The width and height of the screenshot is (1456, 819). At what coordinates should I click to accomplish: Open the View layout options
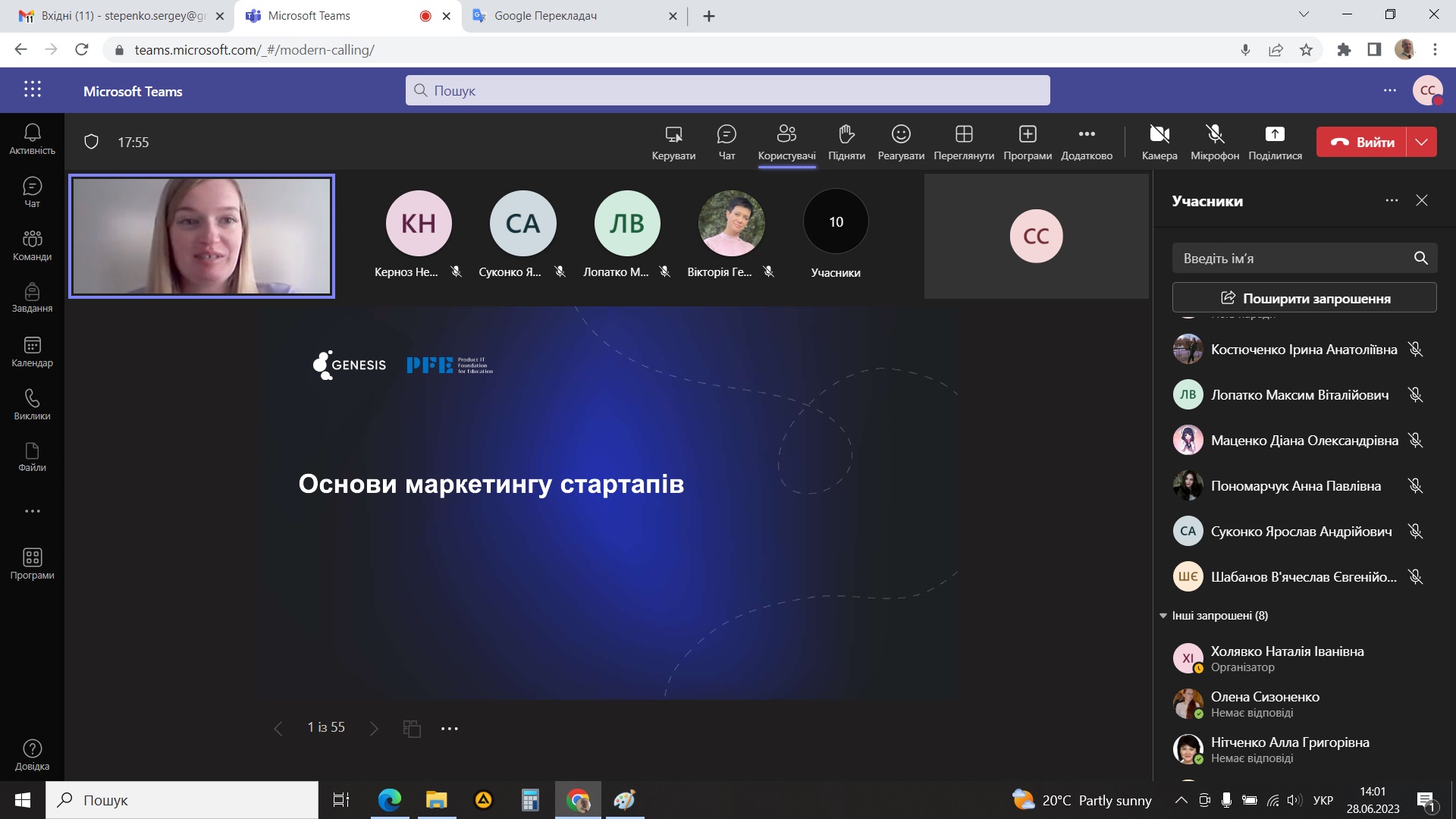pyautogui.click(x=963, y=142)
